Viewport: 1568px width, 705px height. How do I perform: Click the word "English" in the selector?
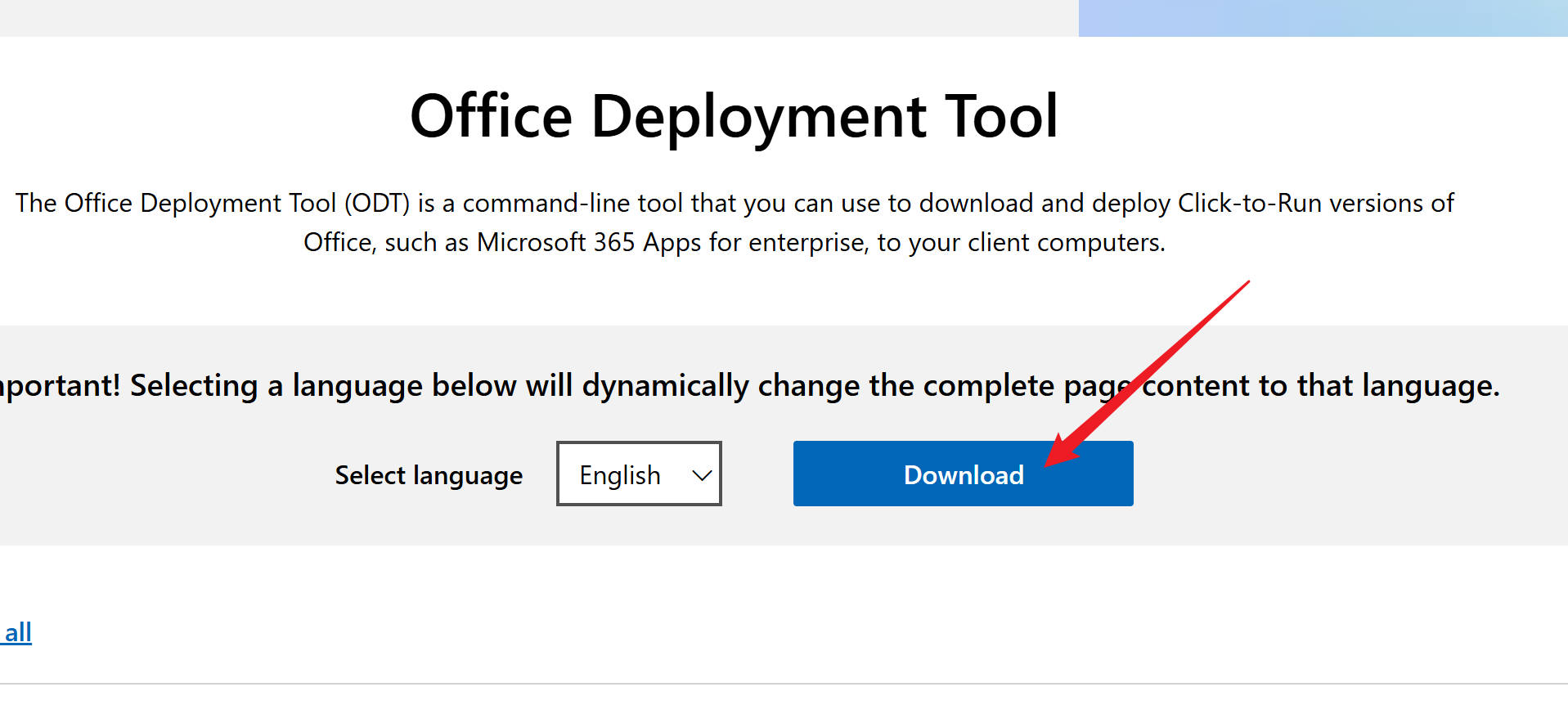[x=619, y=475]
